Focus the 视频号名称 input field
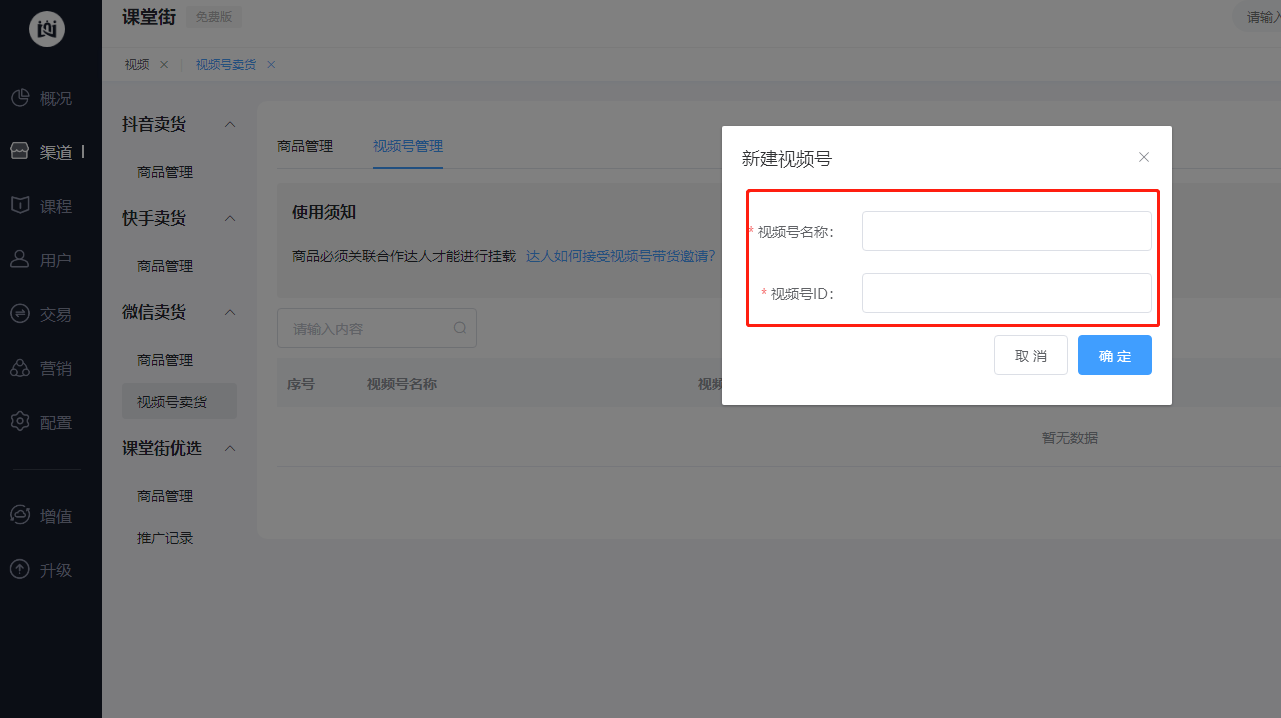This screenshot has width=1281, height=718. tap(1006, 231)
